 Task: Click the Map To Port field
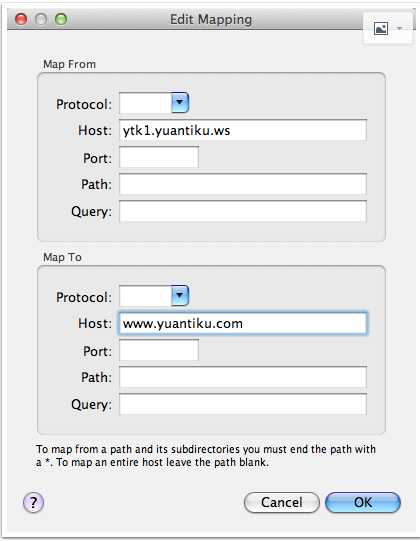159,350
